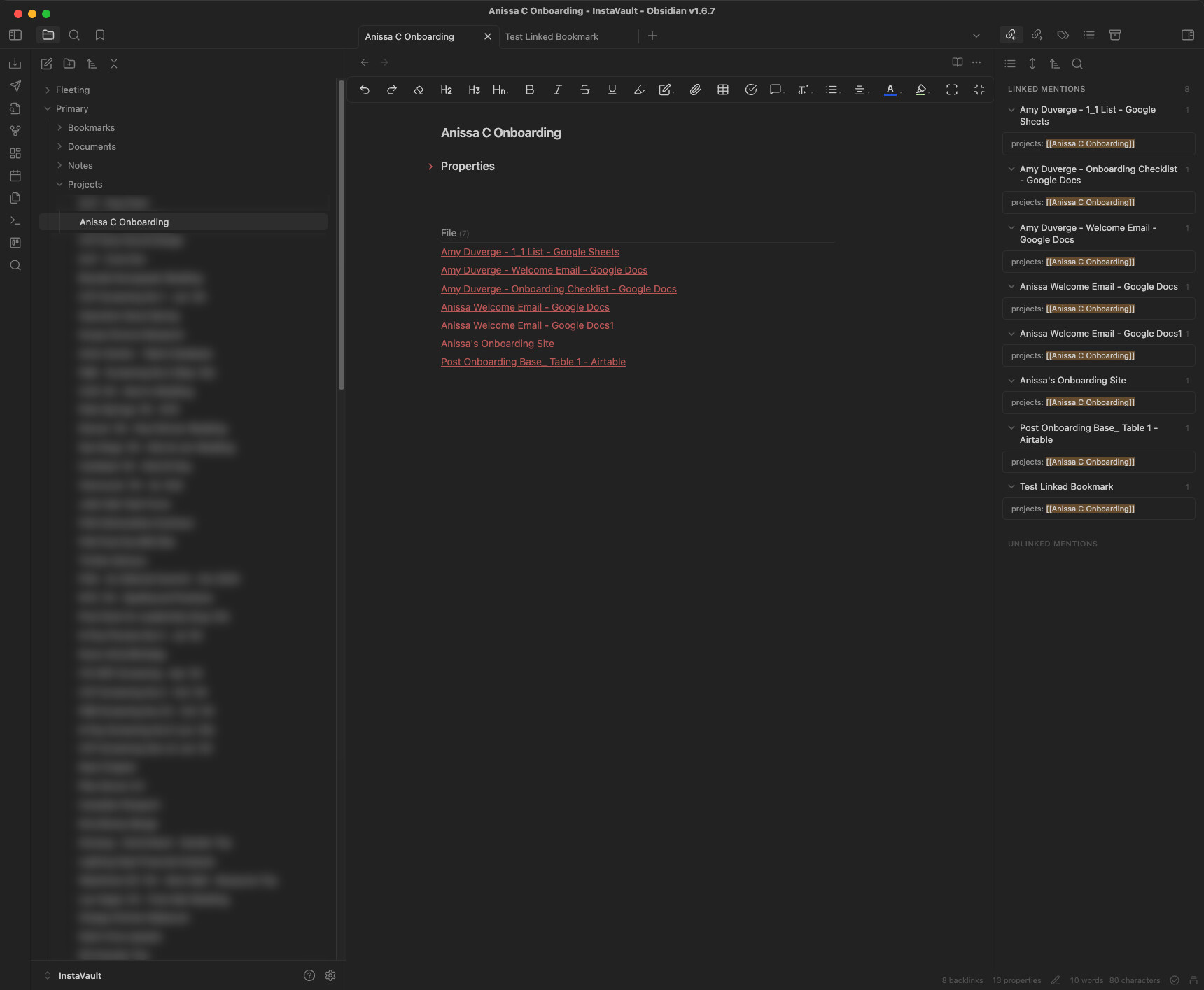The image size is (1204, 990).
Task: Open the file explorer tab
Action: pos(48,35)
